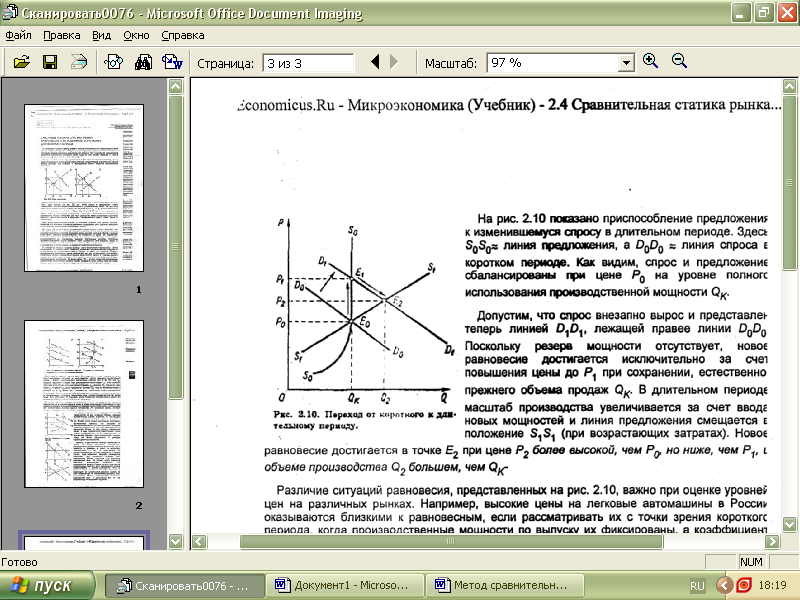Image resolution: width=800 pixels, height=600 pixels.
Task: Switch to Сканировать0076 taskbar button
Action: 185,585
